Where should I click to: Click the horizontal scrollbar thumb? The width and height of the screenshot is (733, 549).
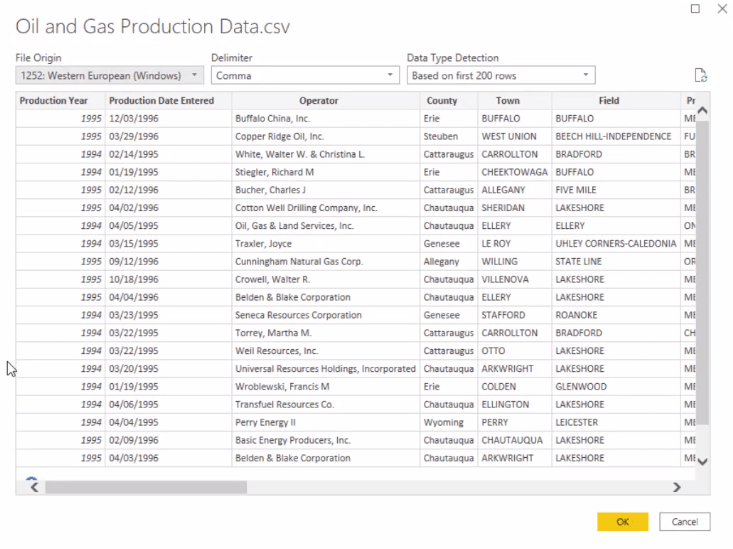coord(146,487)
